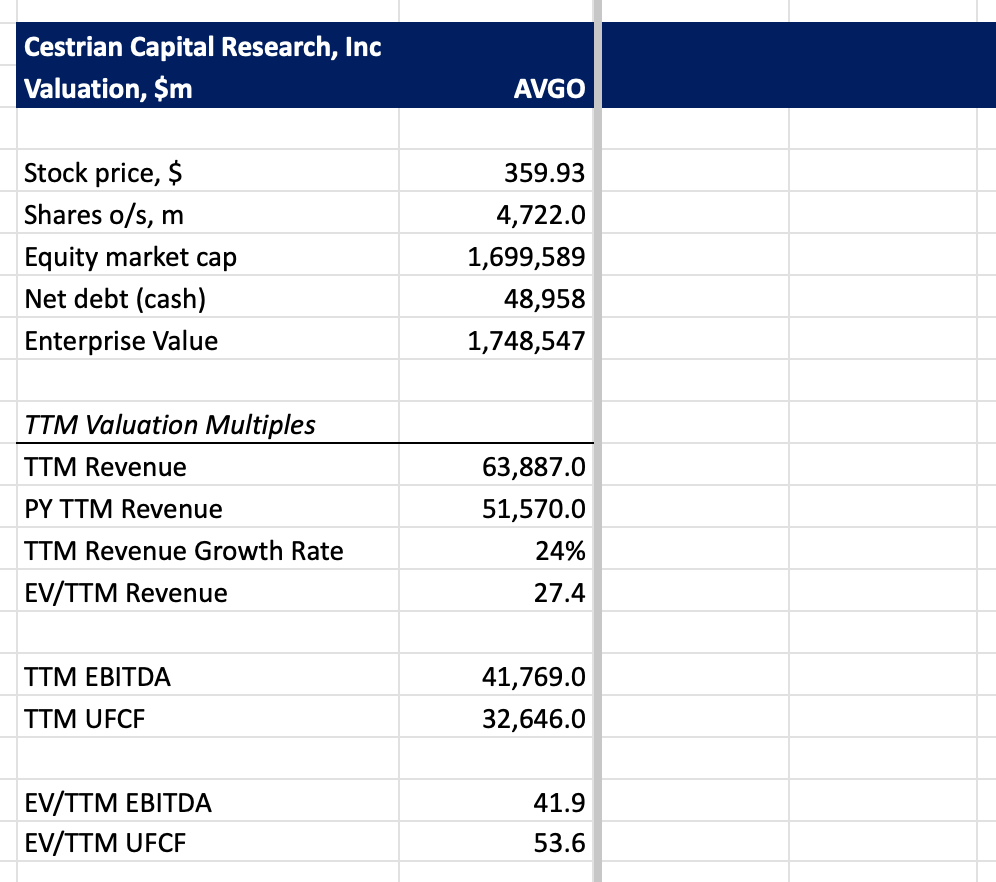Click the Net debt (cash) label cell
The width and height of the screenshot is (996, 882).
pyautogui.click(x=115, y=300)
